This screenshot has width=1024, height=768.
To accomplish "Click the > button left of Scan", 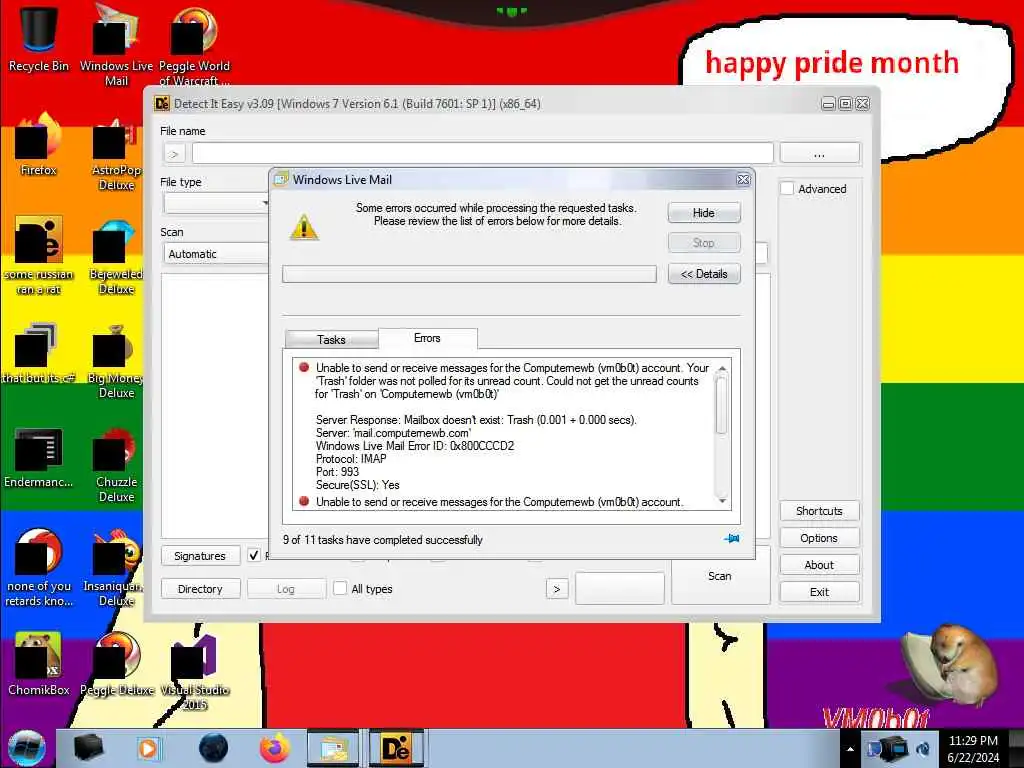I will 556,588.
